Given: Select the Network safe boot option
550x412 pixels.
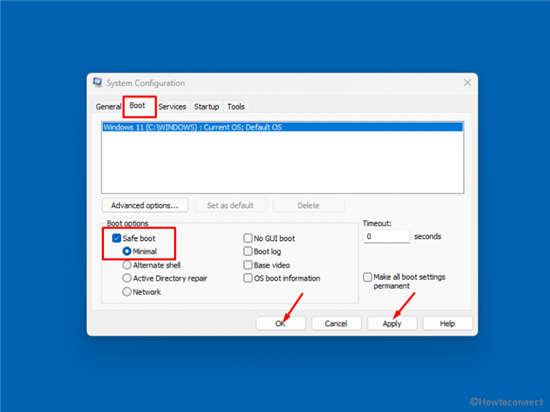Looking at the screenshot, I should pyautogui.click(x=127, y=292).
